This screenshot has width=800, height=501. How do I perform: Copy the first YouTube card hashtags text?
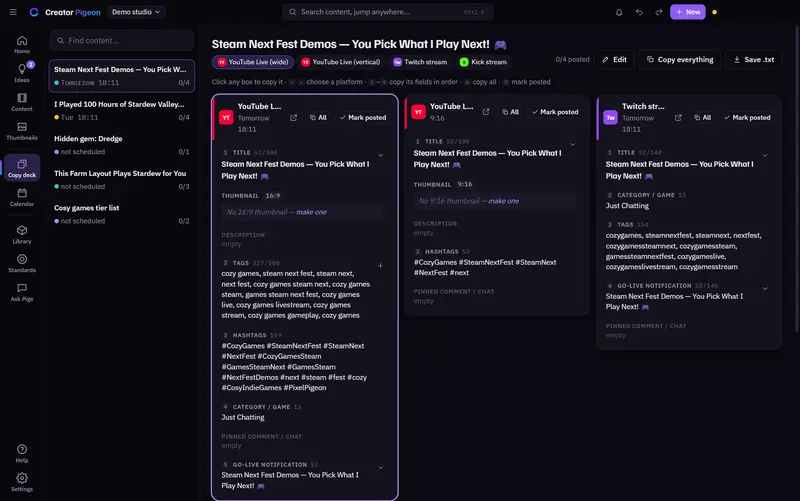[294, 367]
